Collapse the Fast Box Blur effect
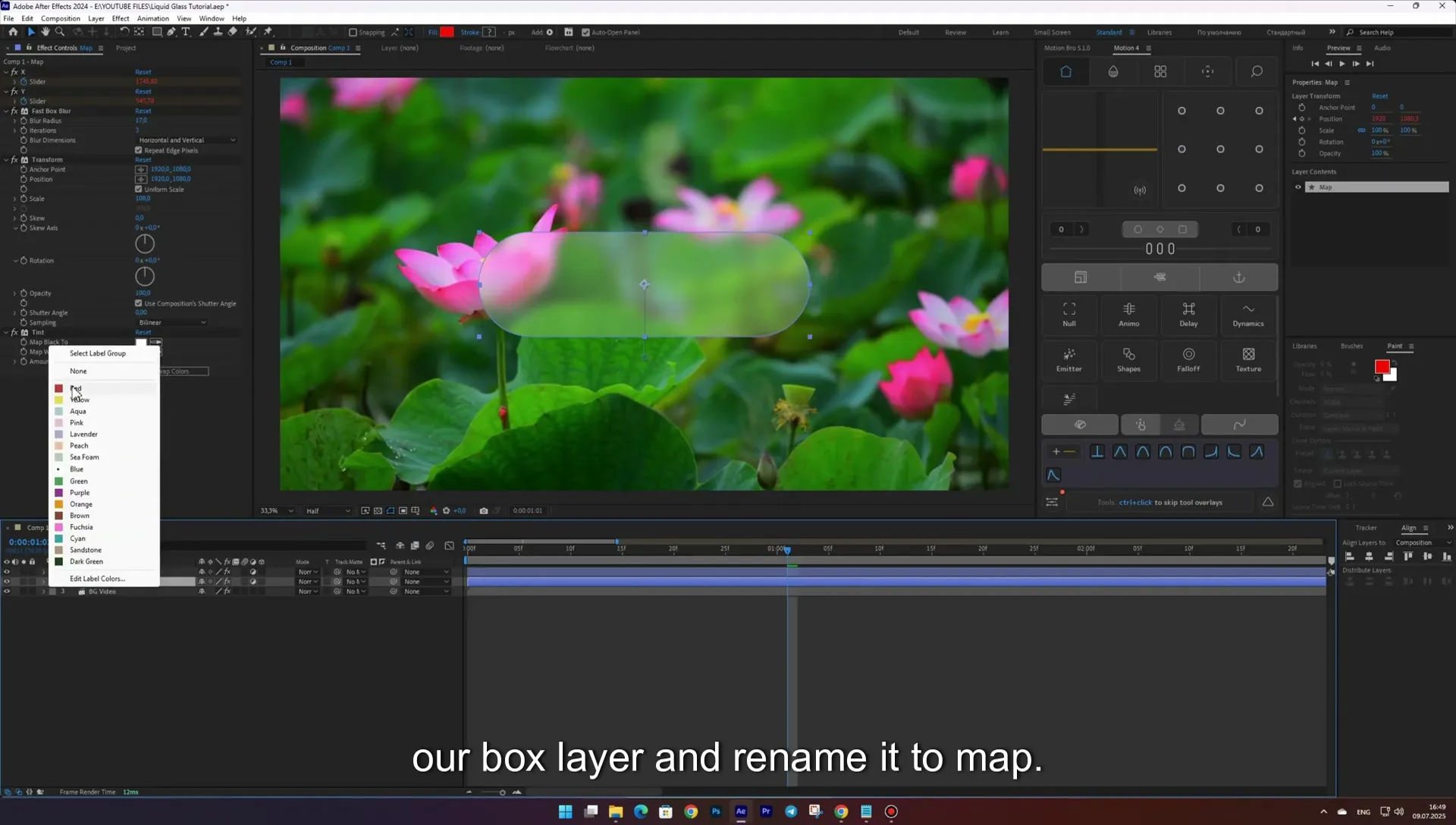The height and width of the screenshot is (825, 1456). (x=6, y=111)
